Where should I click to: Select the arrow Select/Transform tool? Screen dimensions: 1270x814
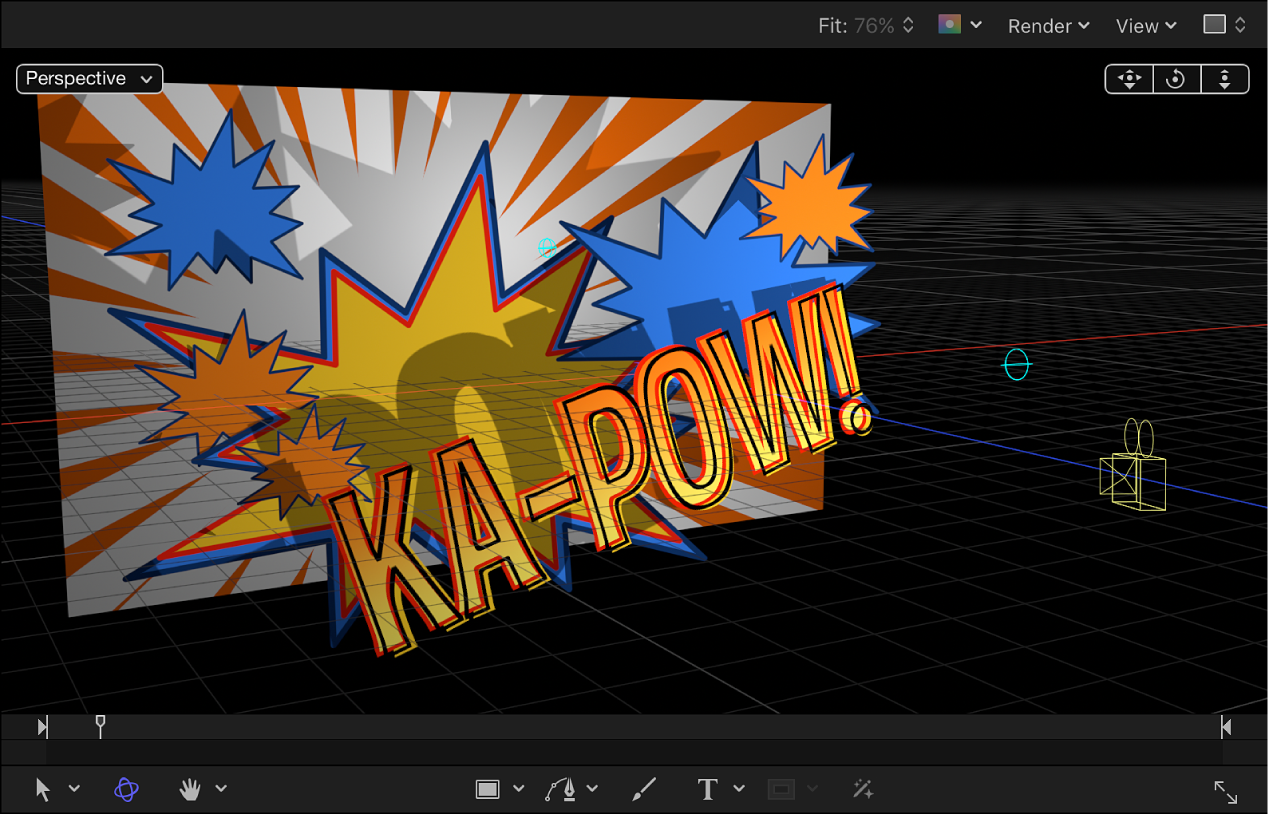42,789
